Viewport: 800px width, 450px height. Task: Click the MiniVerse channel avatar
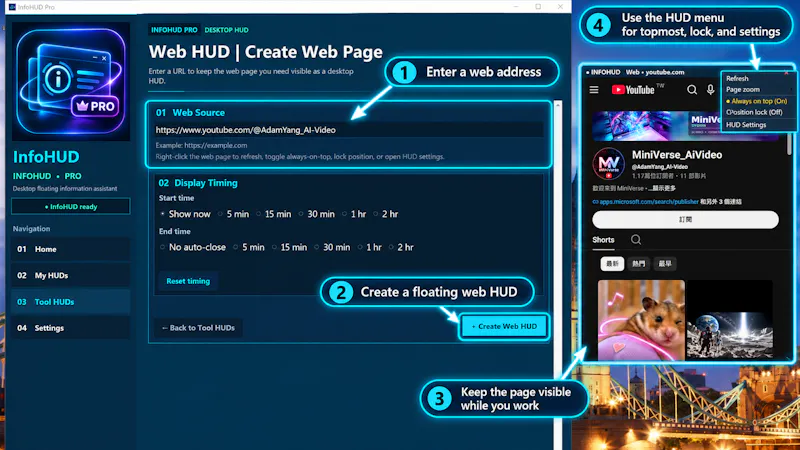click(608, 164)
